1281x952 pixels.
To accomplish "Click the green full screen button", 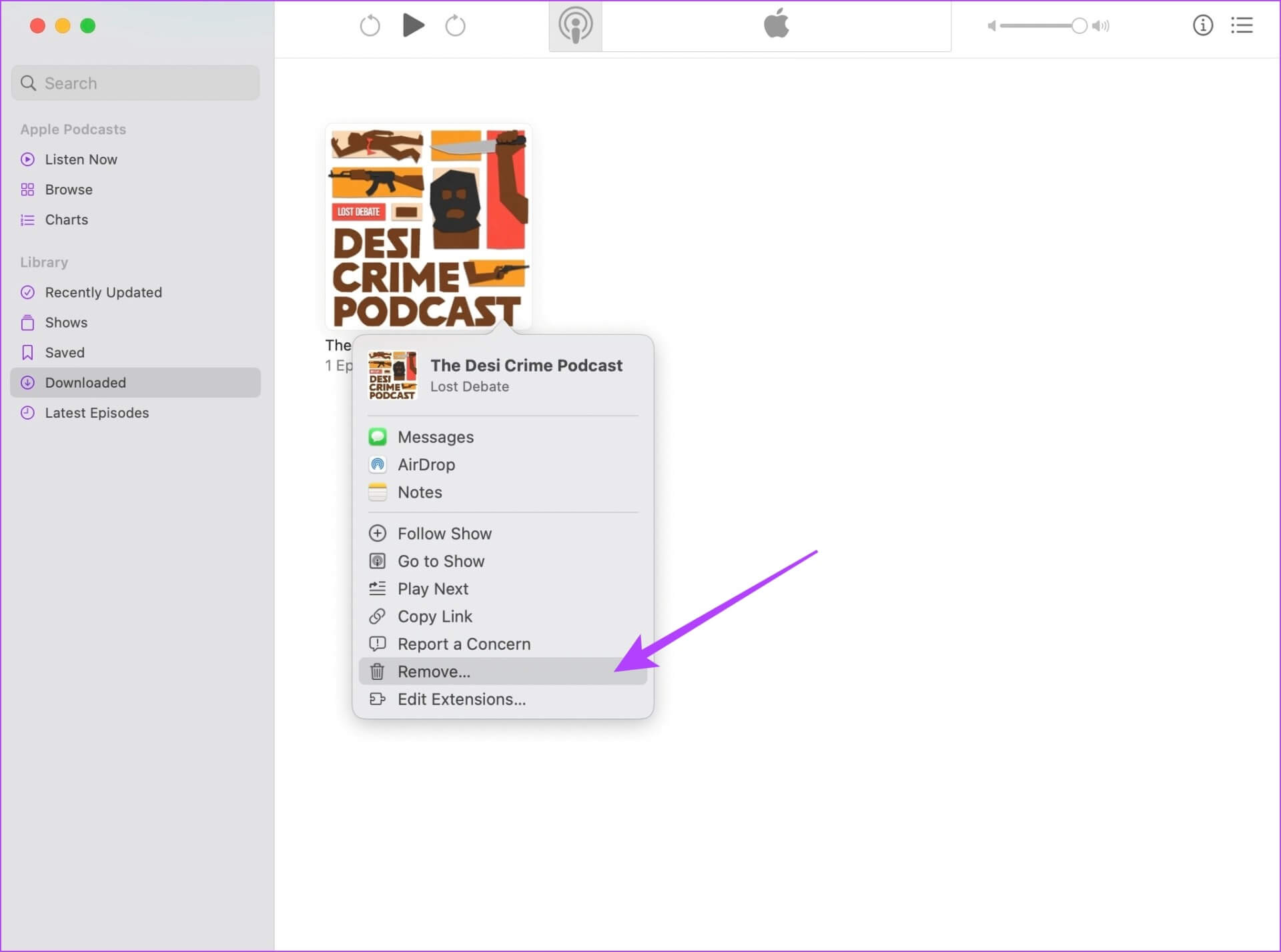I will click(x=88, y=25).
